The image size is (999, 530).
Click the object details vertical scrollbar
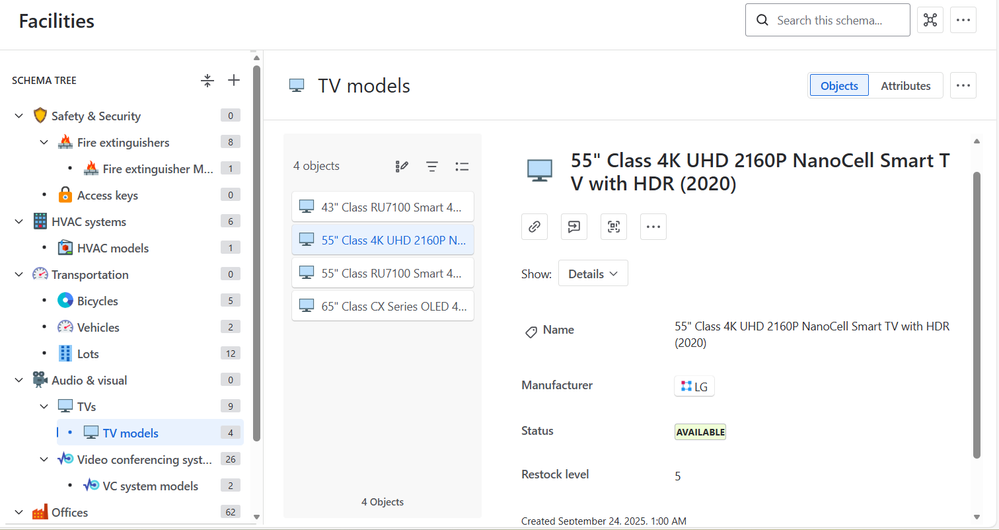coord(977,315)
